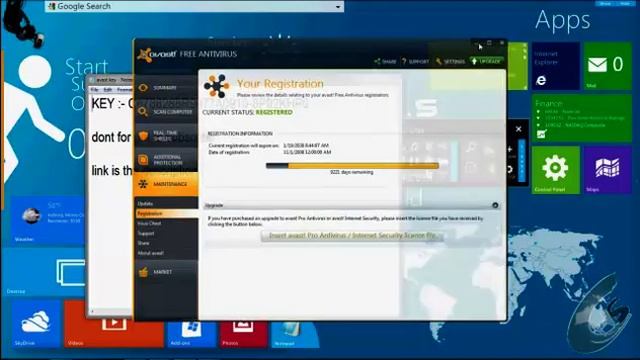Image resolution: width=640 pixels, height=360 pixels.
Task: Click the Share icon in avast header
Action: coord(385,62)
